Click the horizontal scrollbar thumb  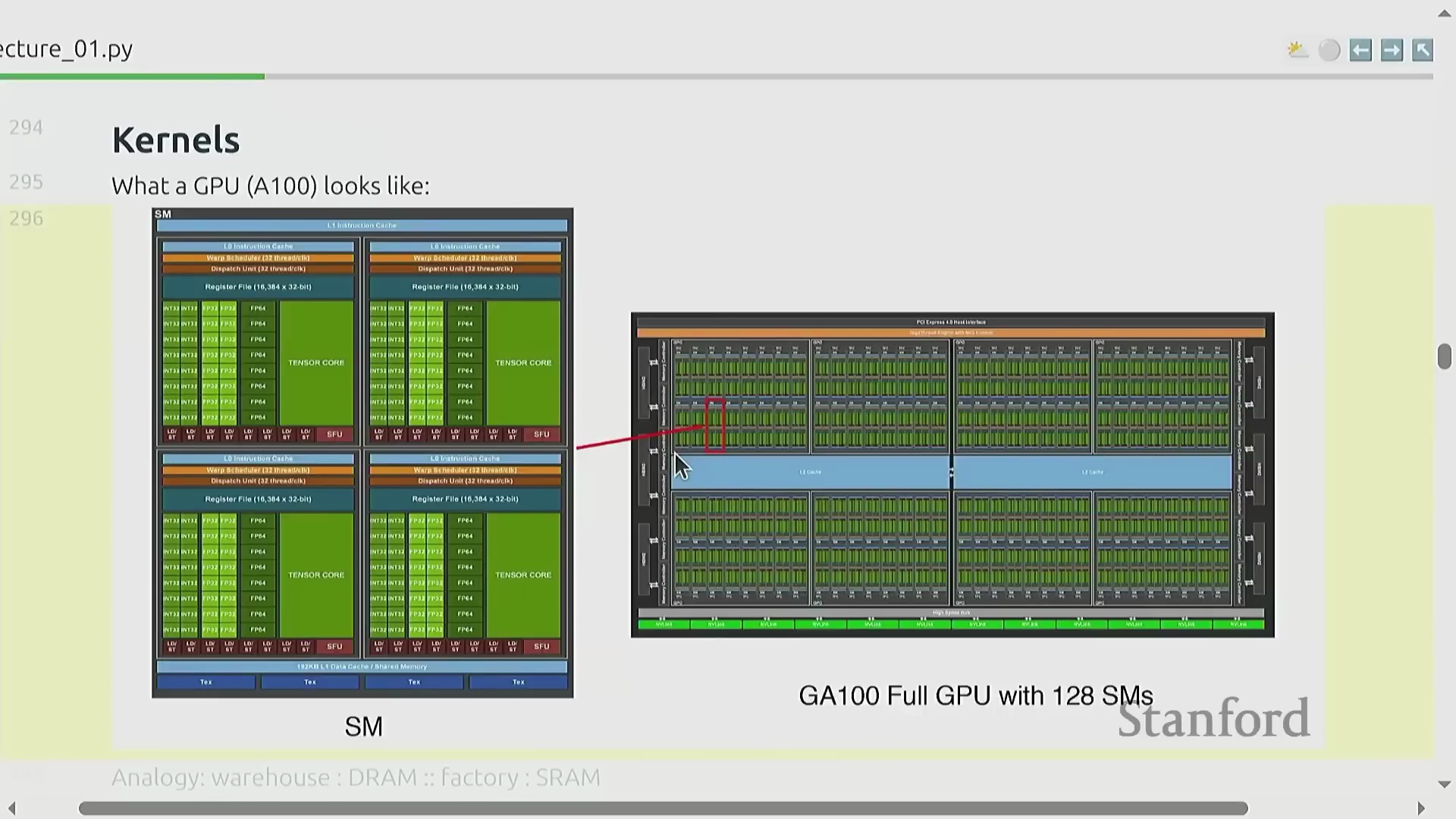coord(663,808)
